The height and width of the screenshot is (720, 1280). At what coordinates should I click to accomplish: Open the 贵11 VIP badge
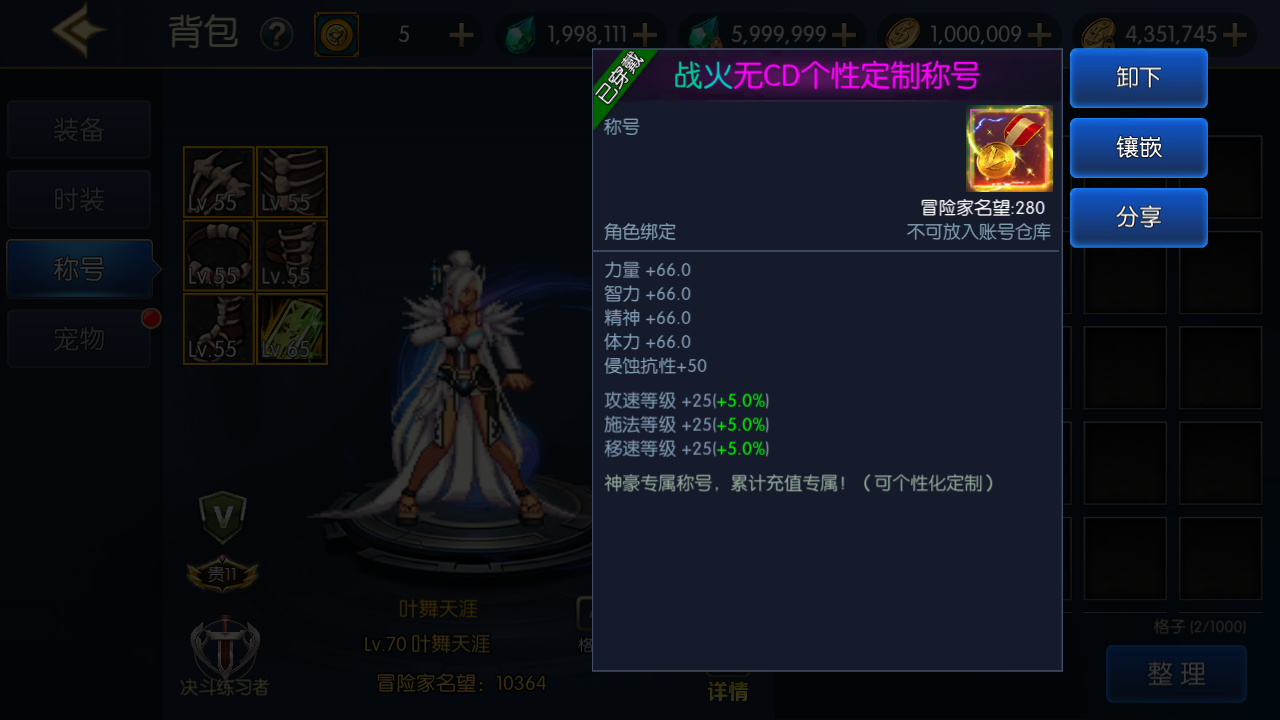222,574
